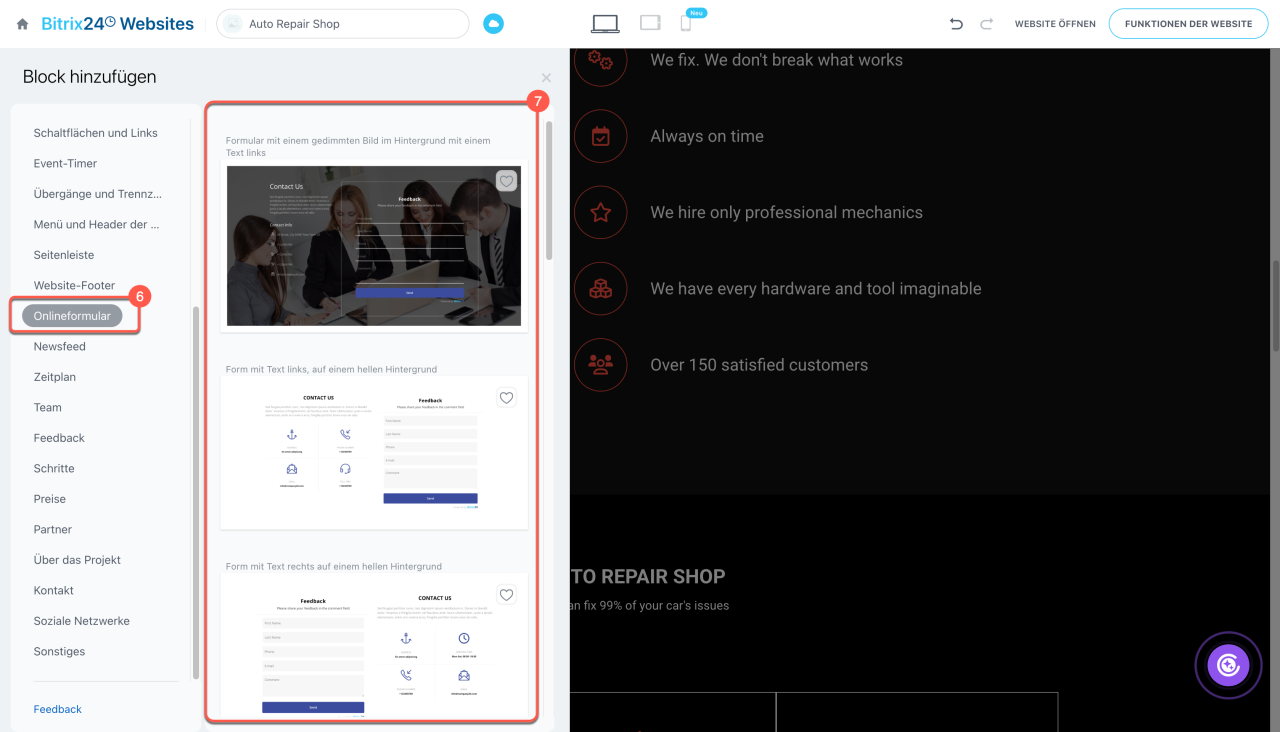The image size is (1280, 732).
Task: Choose the dimmed background image form block
Action: pos(374,246)
